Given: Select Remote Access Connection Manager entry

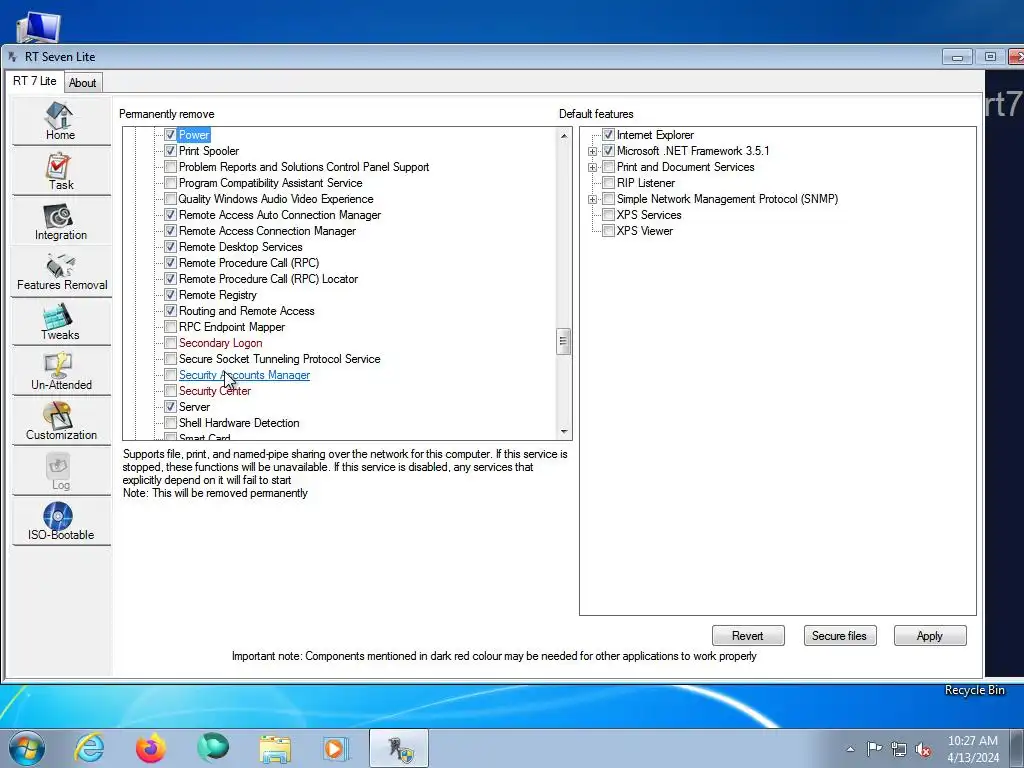Looking at the screenshot, I should 268,231.
